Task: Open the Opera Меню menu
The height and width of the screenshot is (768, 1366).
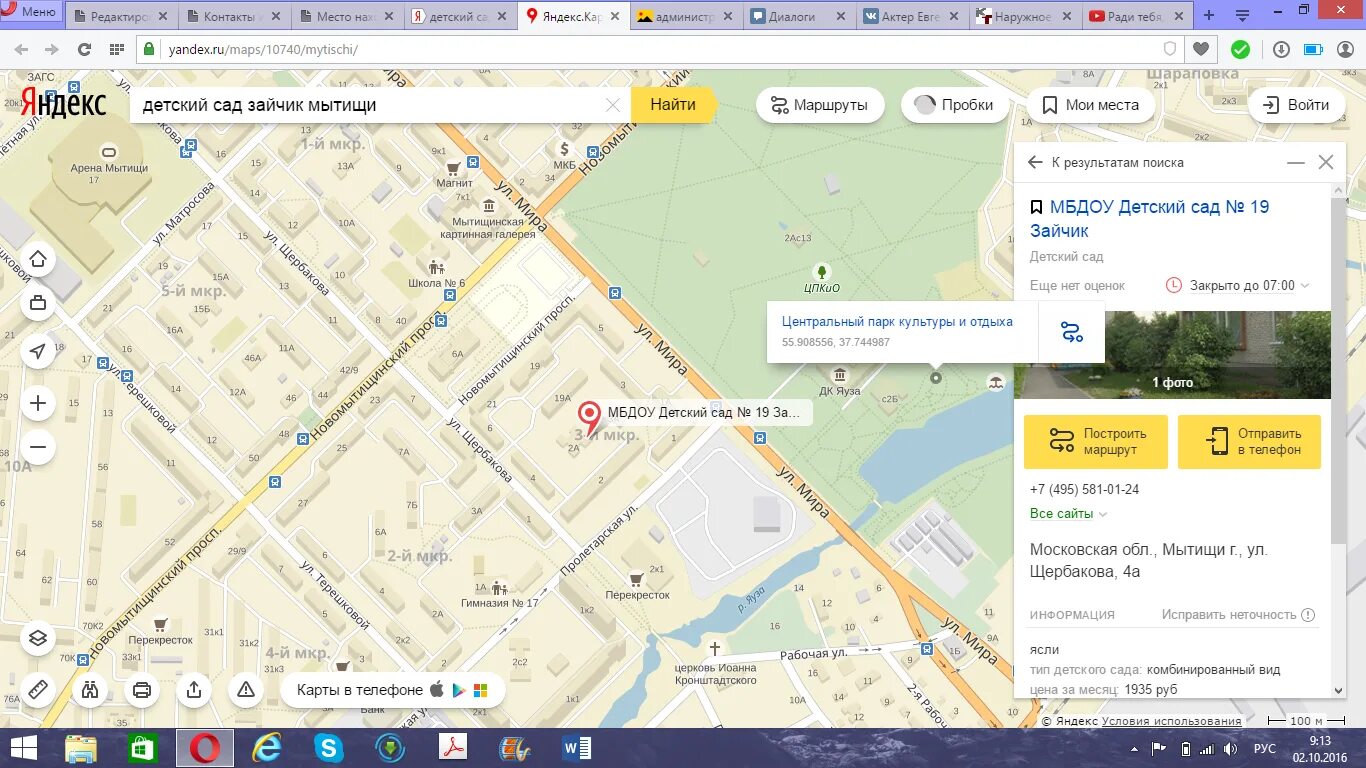Action: [x=31, y=12]
